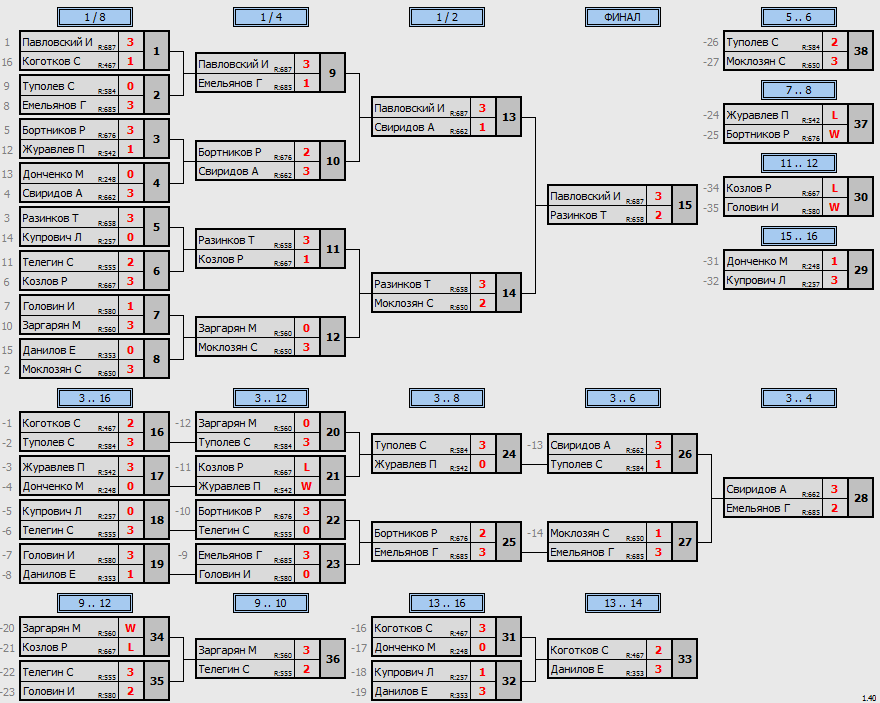Click Емельянов Г in match 28
This screenshot has height=703, width=880.
click(758, 508)
